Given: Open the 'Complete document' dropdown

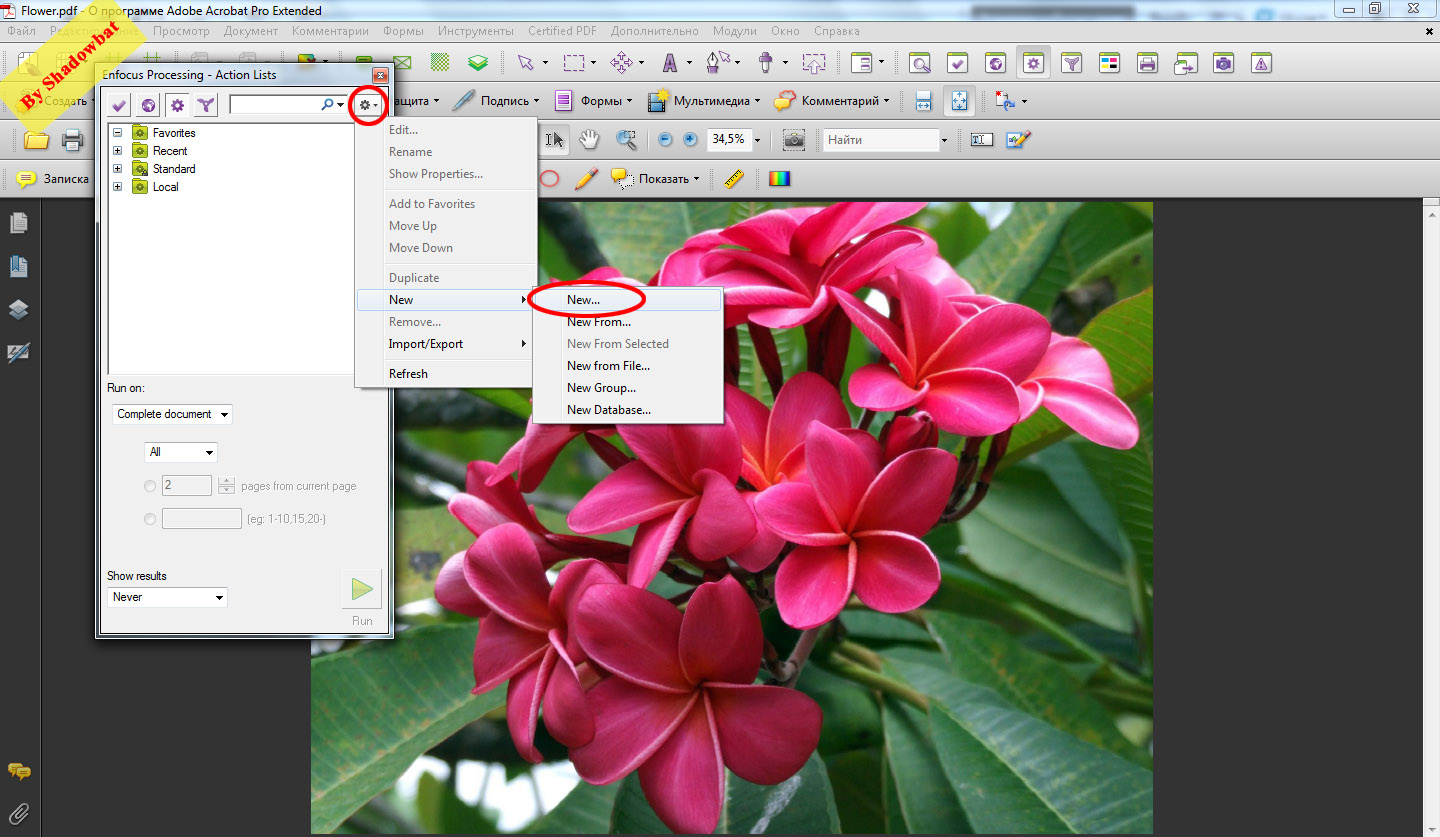Looking at the screenshot, I should tap(172, 414).
